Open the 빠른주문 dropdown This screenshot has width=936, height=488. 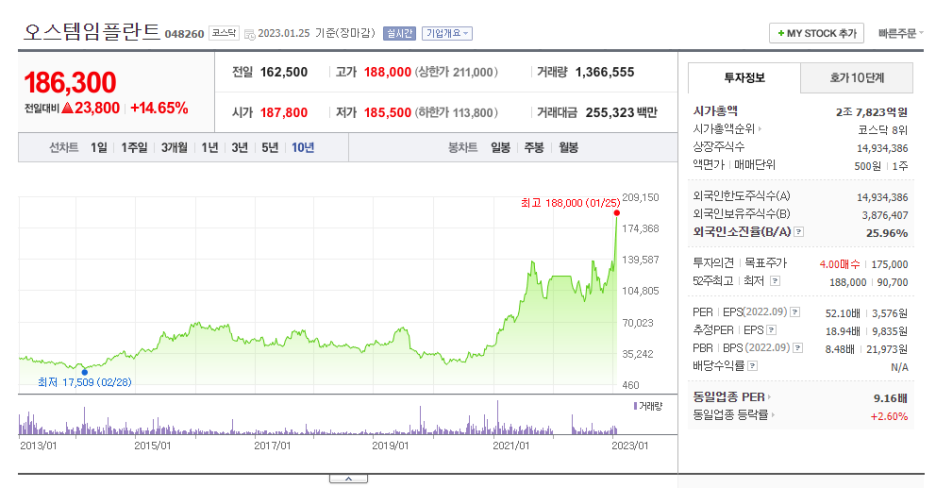(x=901, y=33)
